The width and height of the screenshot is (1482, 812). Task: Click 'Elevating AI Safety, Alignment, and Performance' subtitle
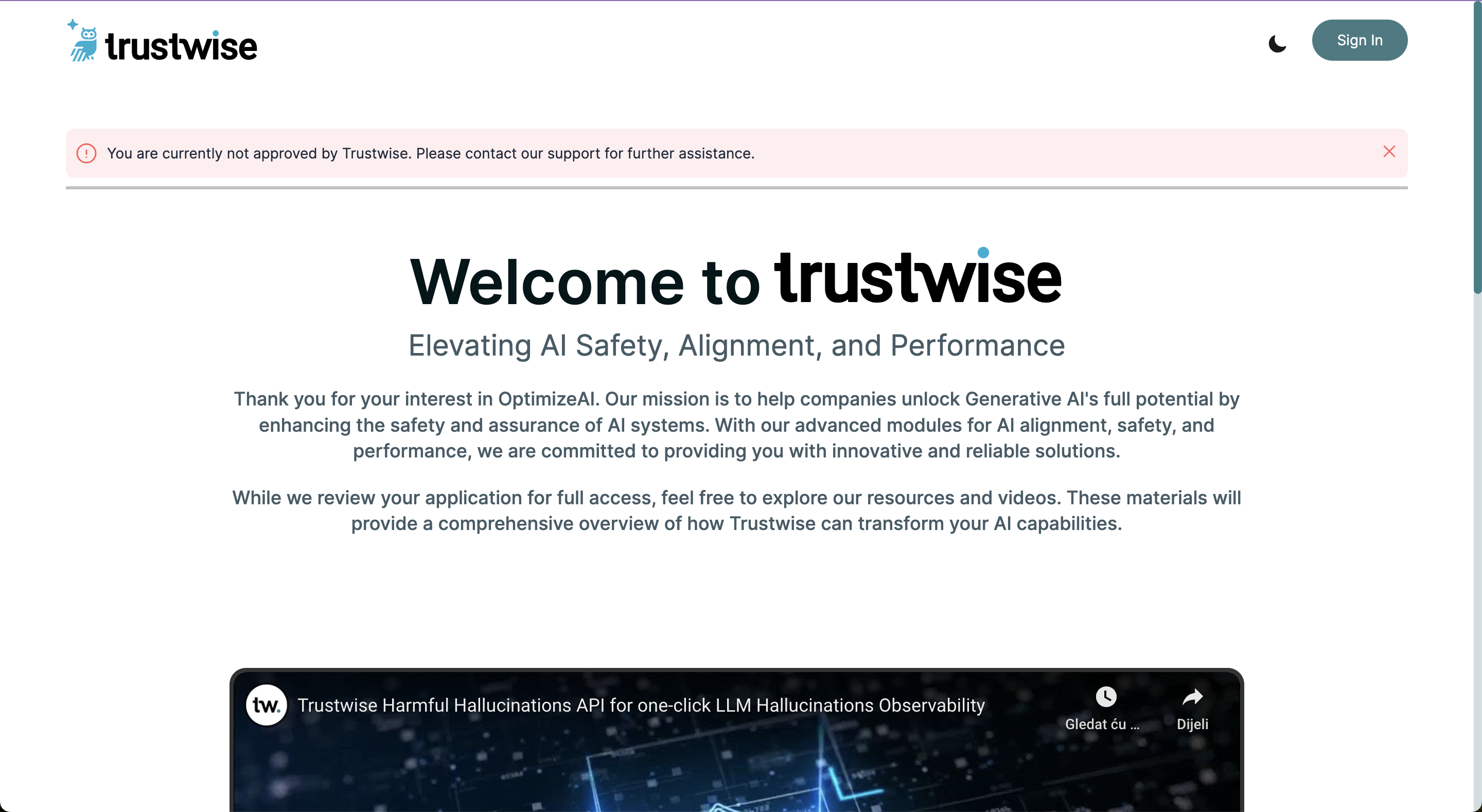(736, 346)
